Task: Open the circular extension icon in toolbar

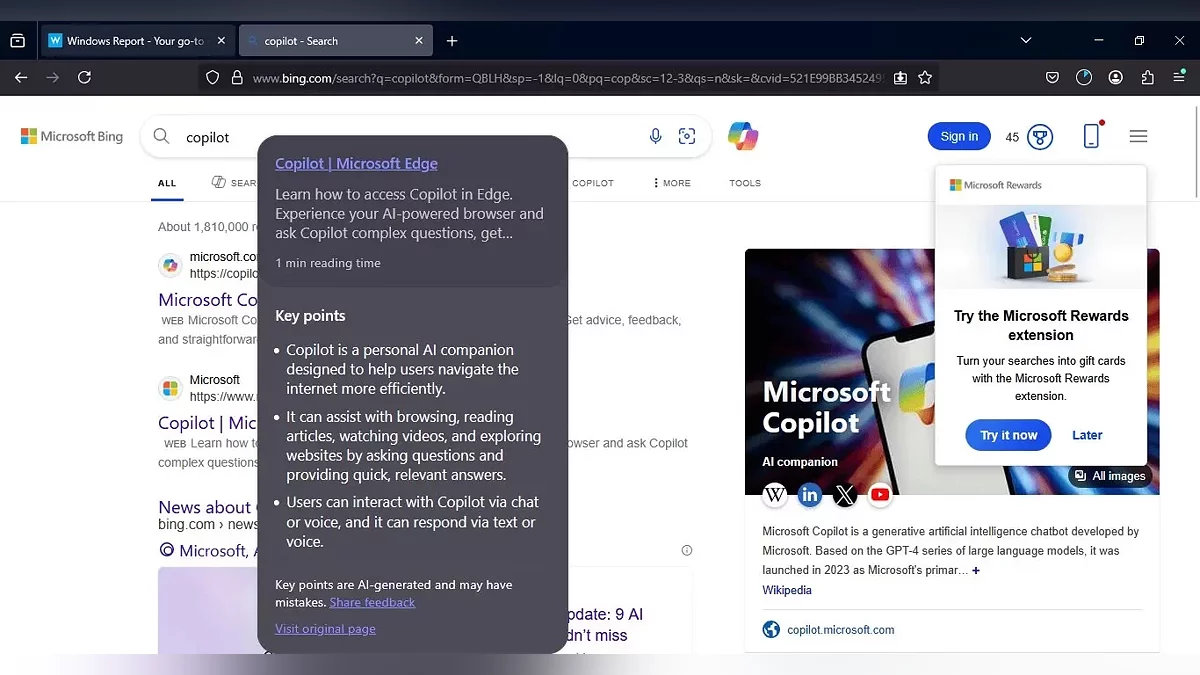Action: [x=1084, y=77]
